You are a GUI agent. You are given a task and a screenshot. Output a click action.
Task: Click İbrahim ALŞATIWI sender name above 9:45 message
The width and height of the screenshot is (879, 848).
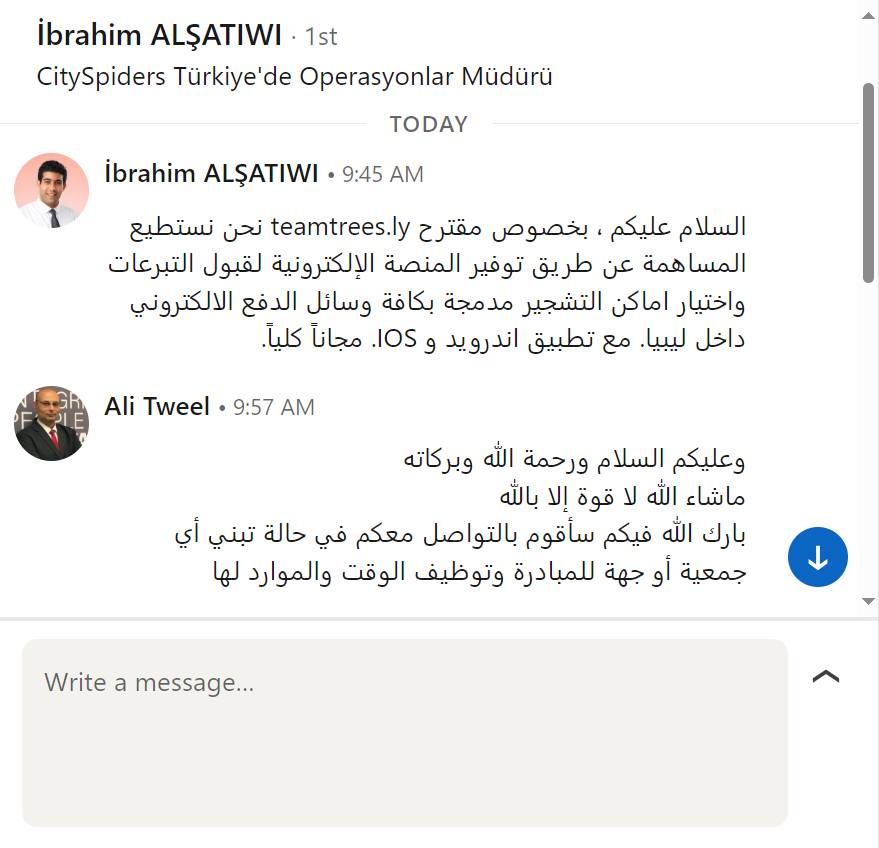(x=211, y=173)
